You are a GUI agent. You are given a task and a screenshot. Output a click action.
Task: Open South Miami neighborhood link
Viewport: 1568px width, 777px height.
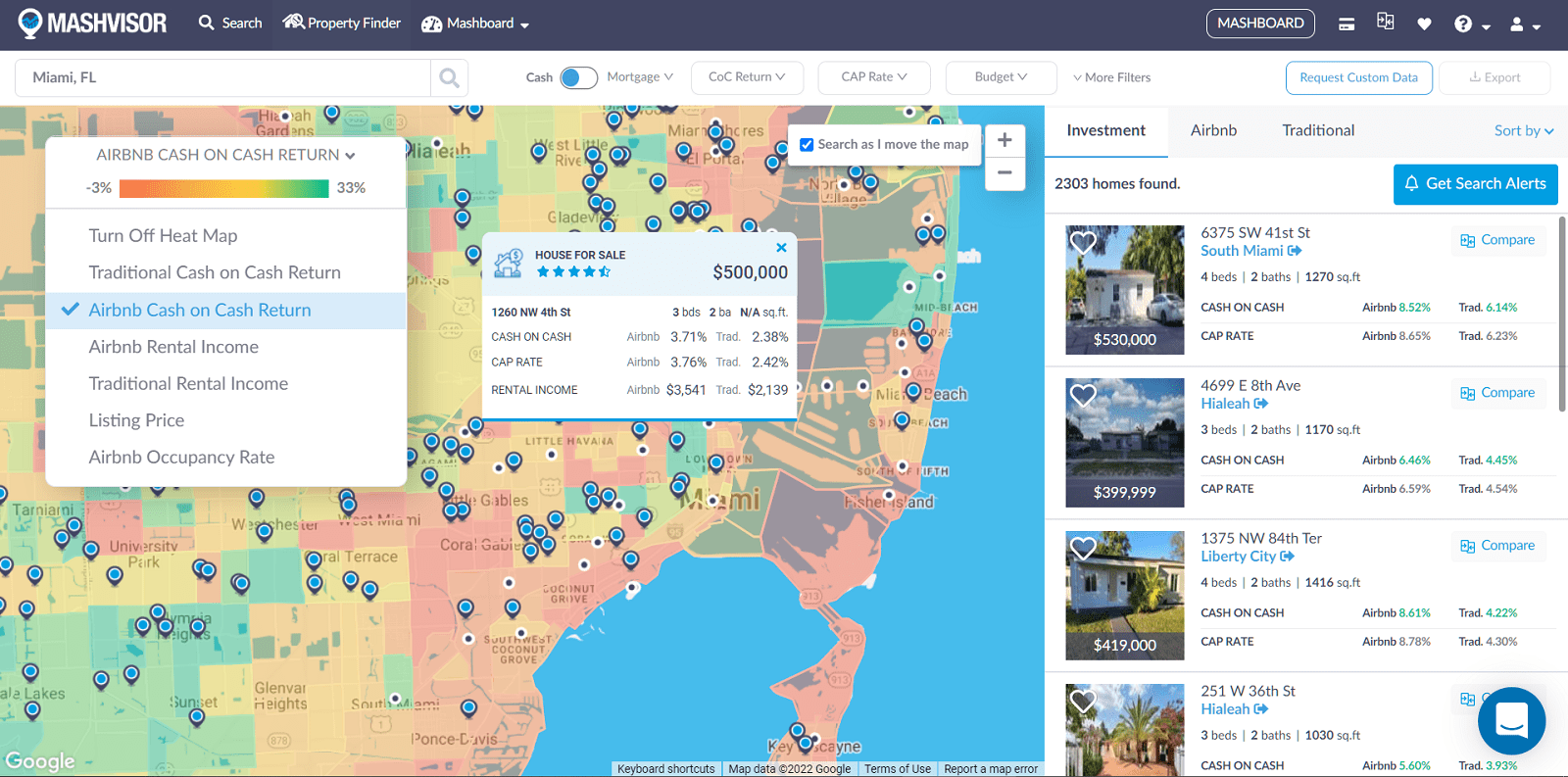1251,251
